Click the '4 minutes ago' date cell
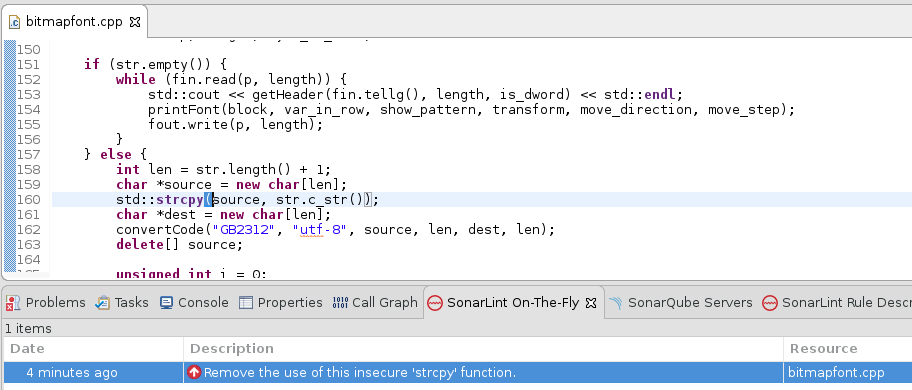The height and width of the screenshot is (390, 912). 72,373
